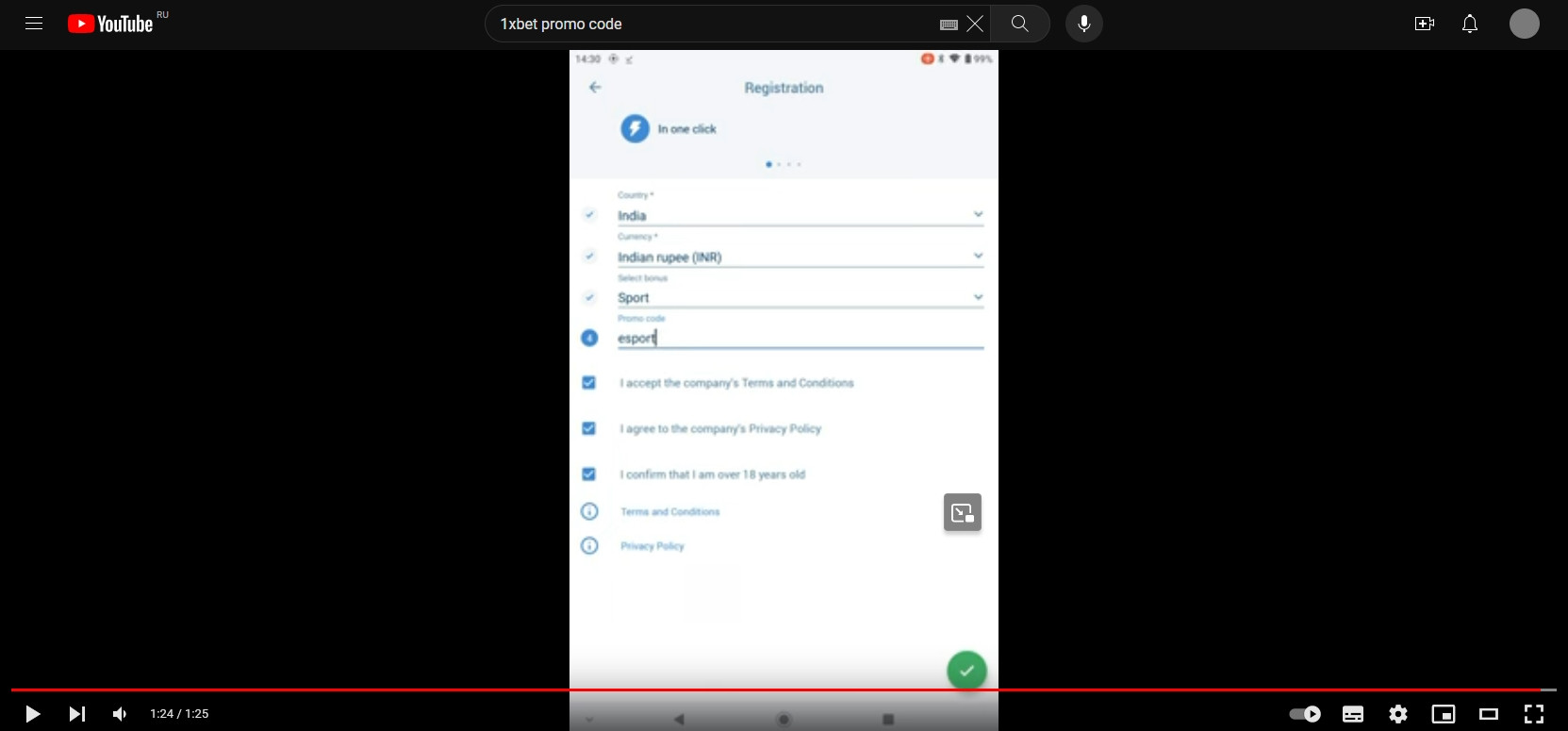
Task: Tap the back arrow in Registration
Action: (595, 87)
